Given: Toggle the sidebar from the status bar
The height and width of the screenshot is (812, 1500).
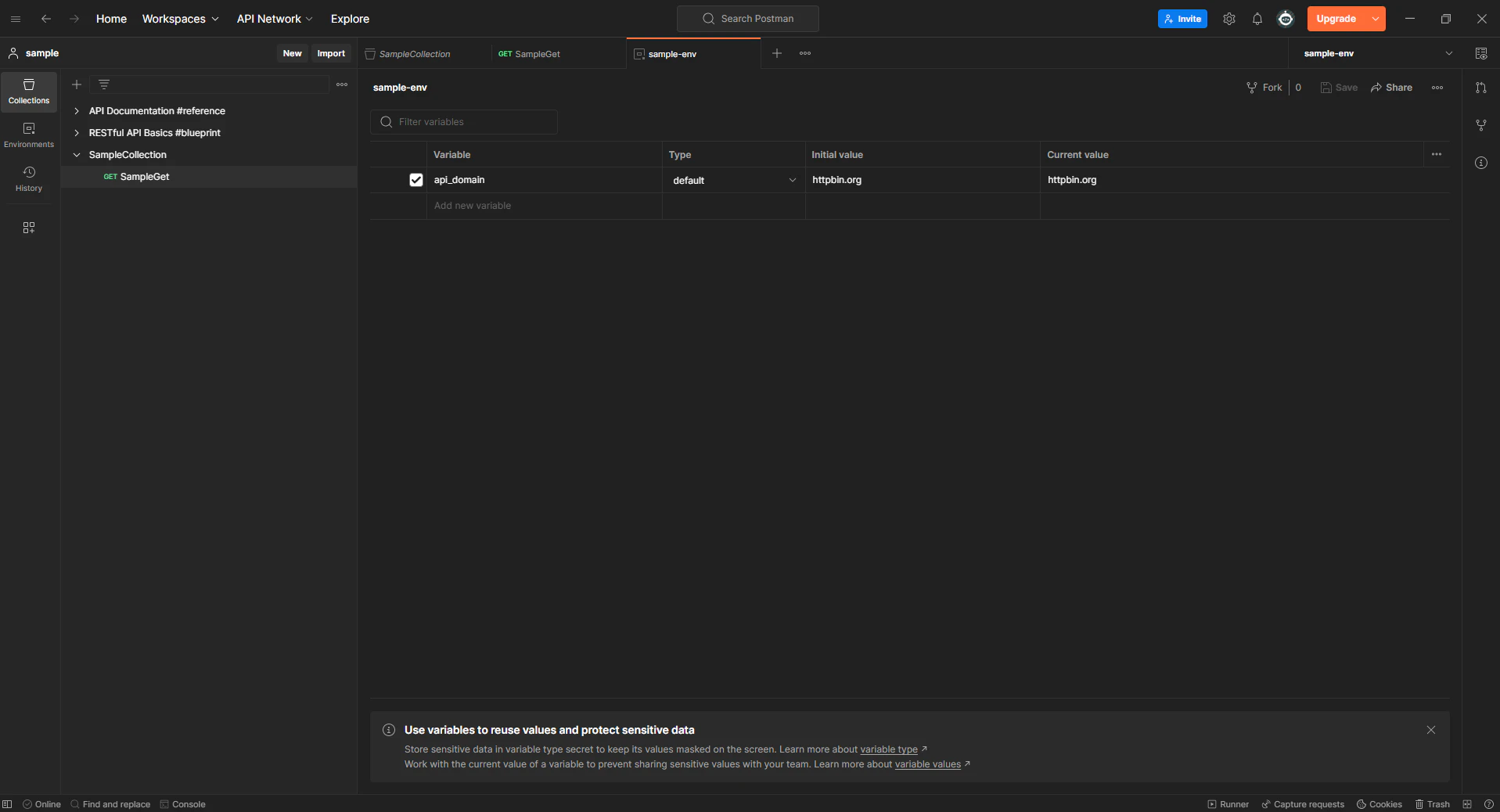Looking at the screenshot, I should (7, 804).
